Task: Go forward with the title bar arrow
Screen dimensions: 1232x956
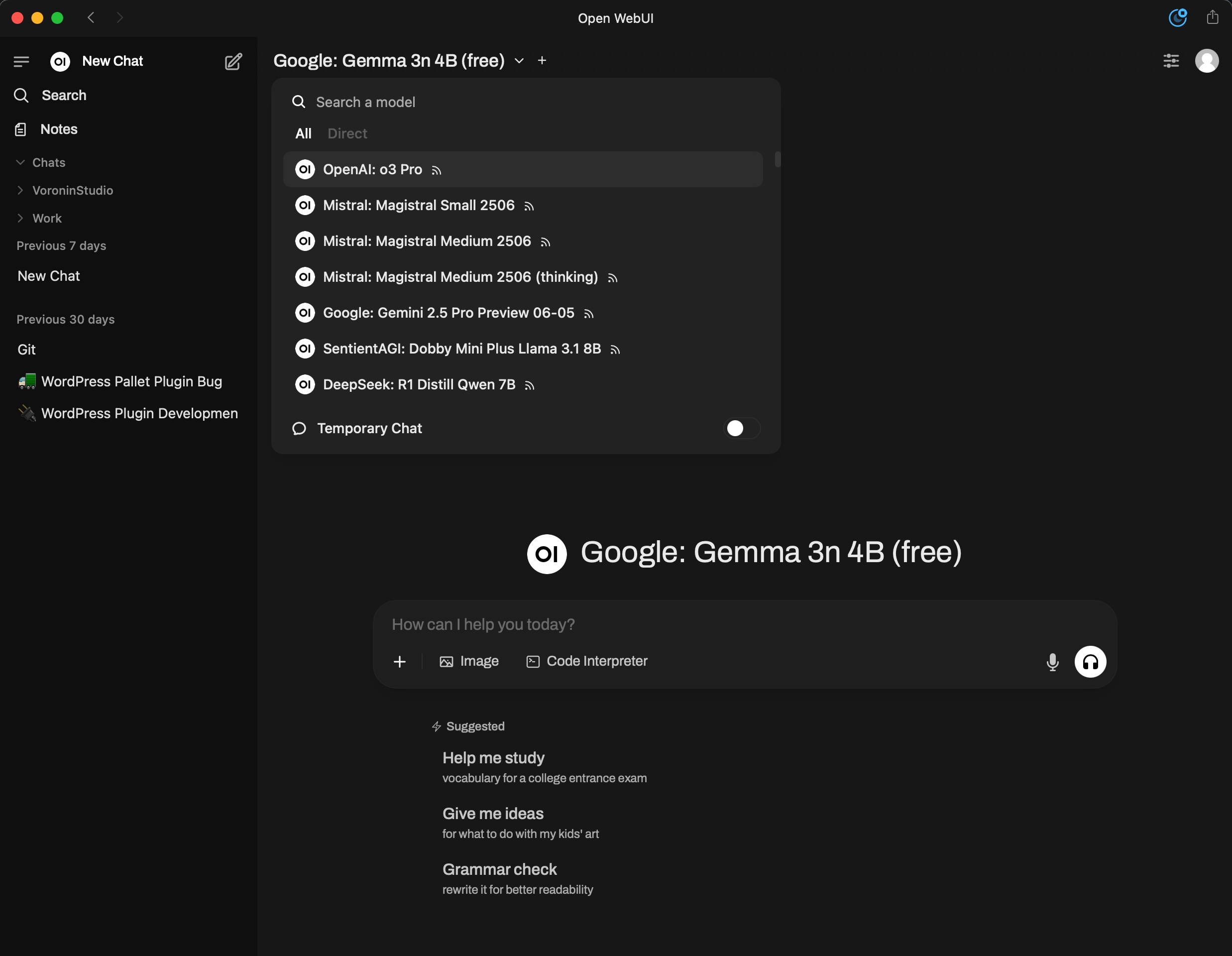Action: (119, 17)
